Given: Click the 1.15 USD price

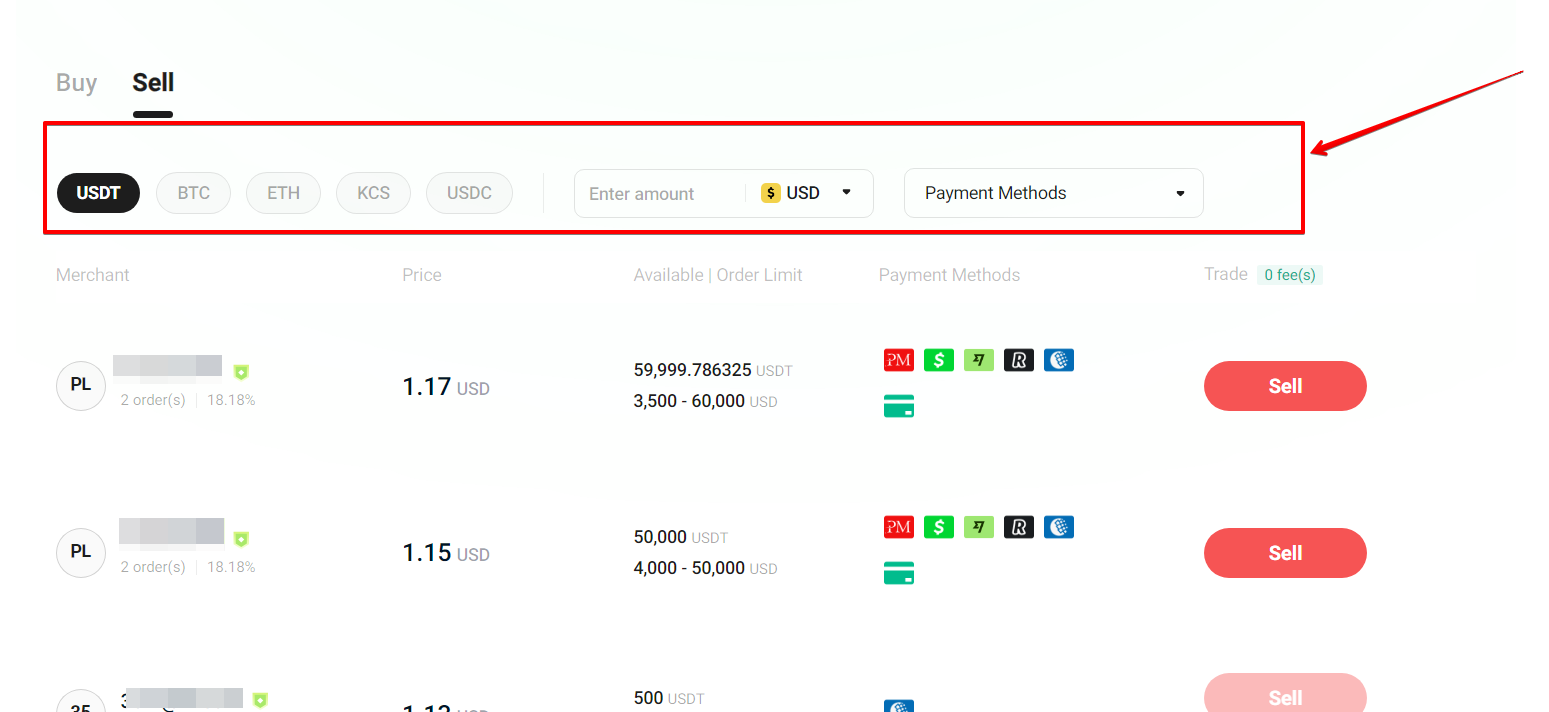Looking at the screenshot, I should tap(446, 553).
